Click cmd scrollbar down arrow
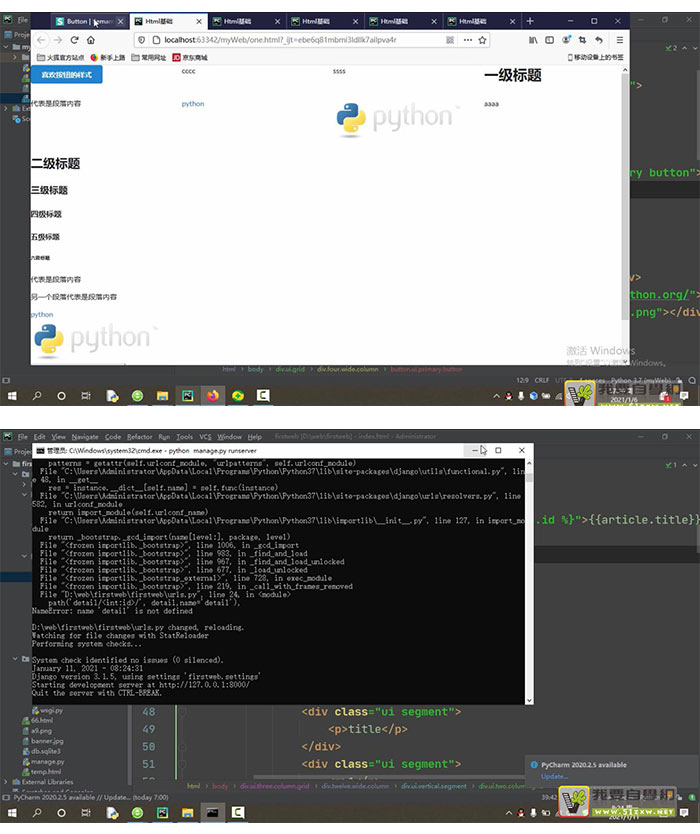 coord(529,700)
